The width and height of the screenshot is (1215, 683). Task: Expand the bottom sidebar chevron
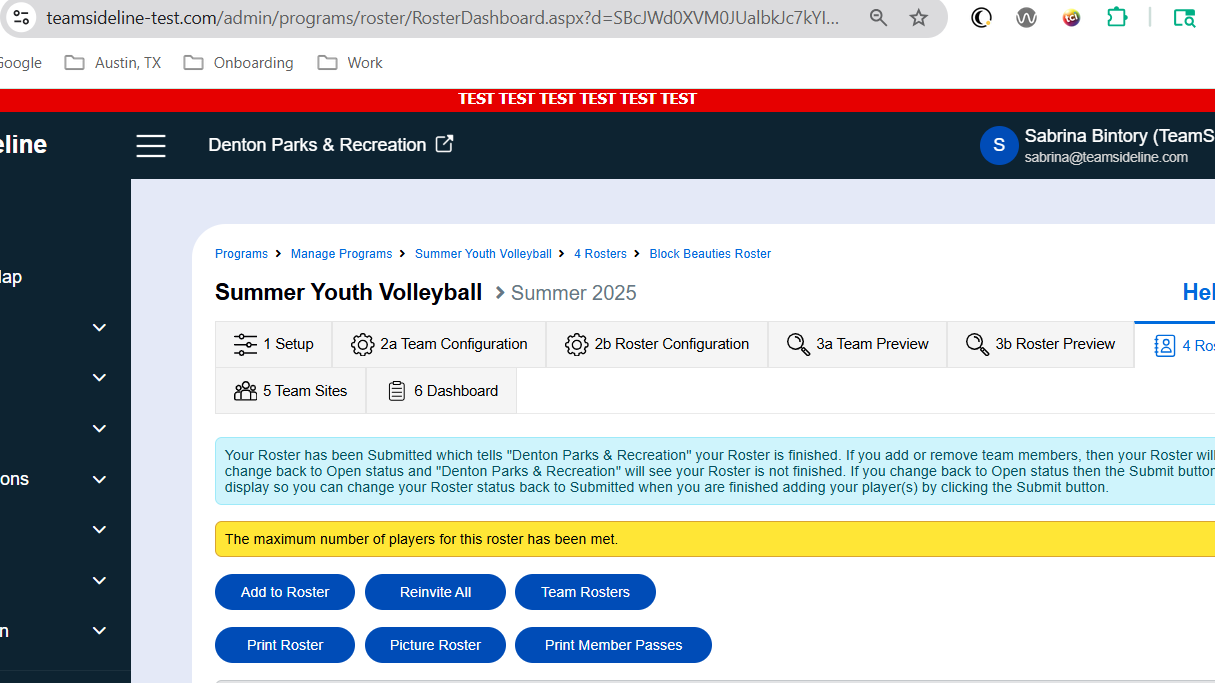pos(99,630)
